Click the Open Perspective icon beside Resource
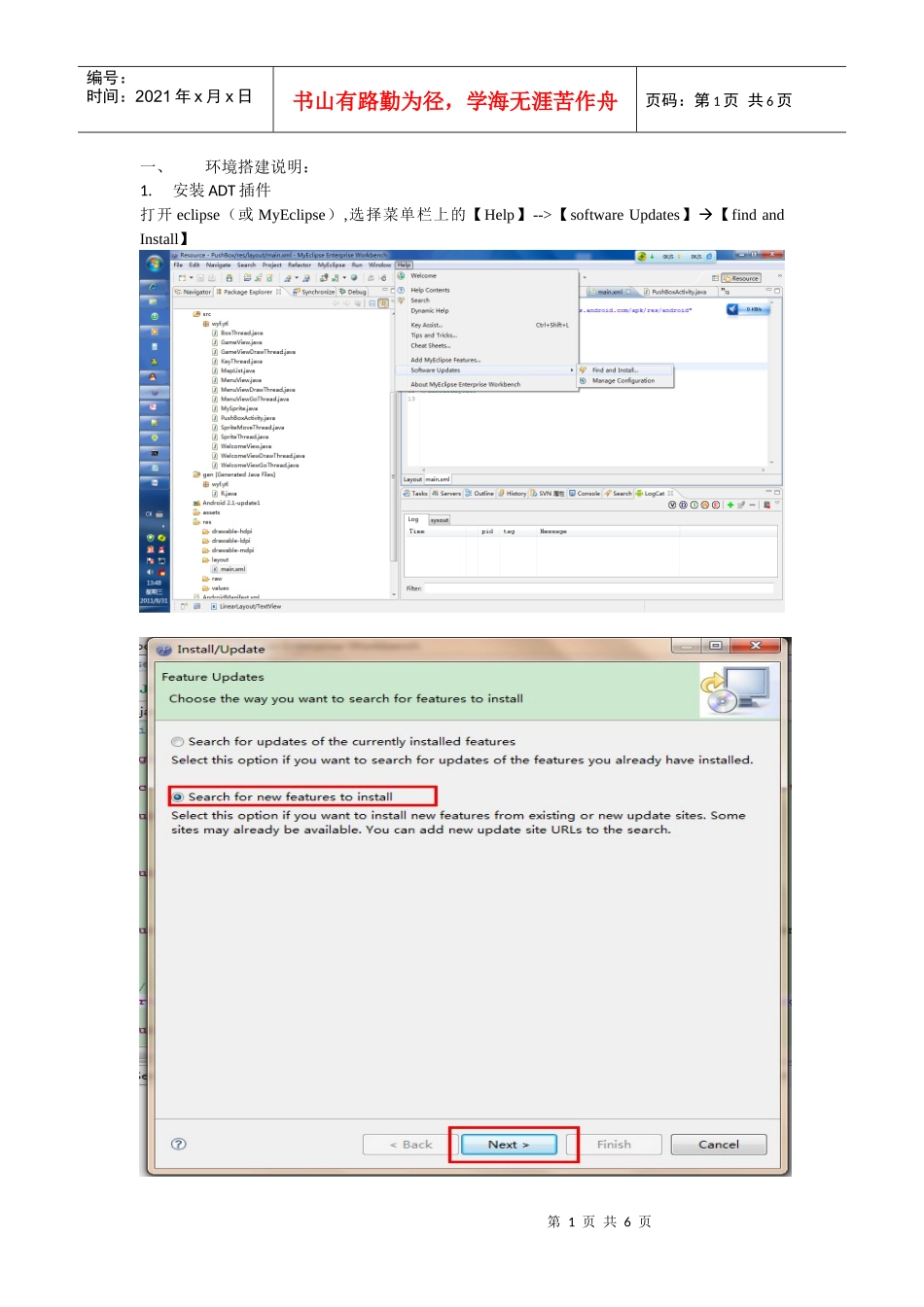 (x=715, y=278)
